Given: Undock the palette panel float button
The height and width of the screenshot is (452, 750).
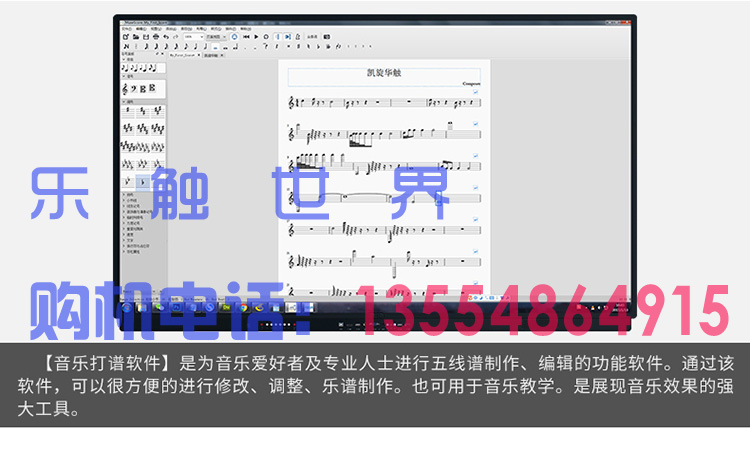Looking at the screenshot, I should tap(158, 54).
